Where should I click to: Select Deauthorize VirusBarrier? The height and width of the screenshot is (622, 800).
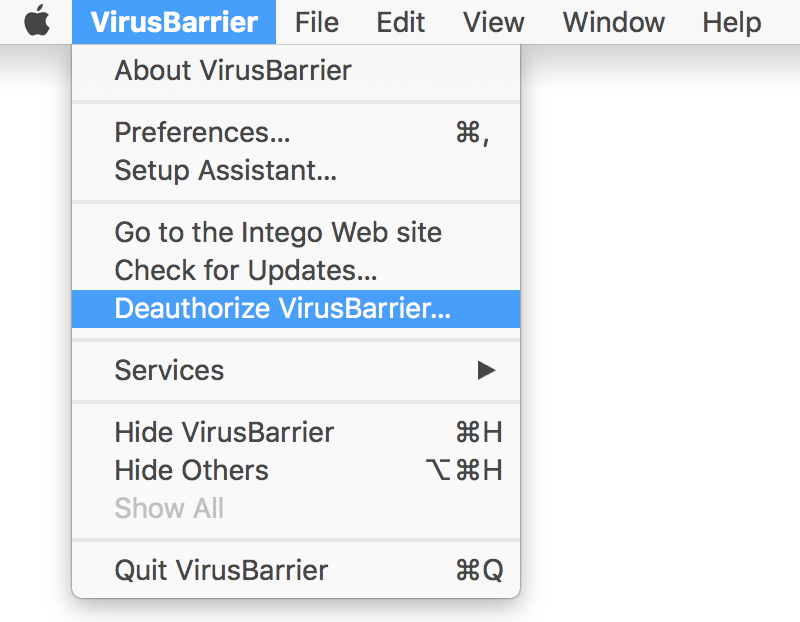pos(283,308)
